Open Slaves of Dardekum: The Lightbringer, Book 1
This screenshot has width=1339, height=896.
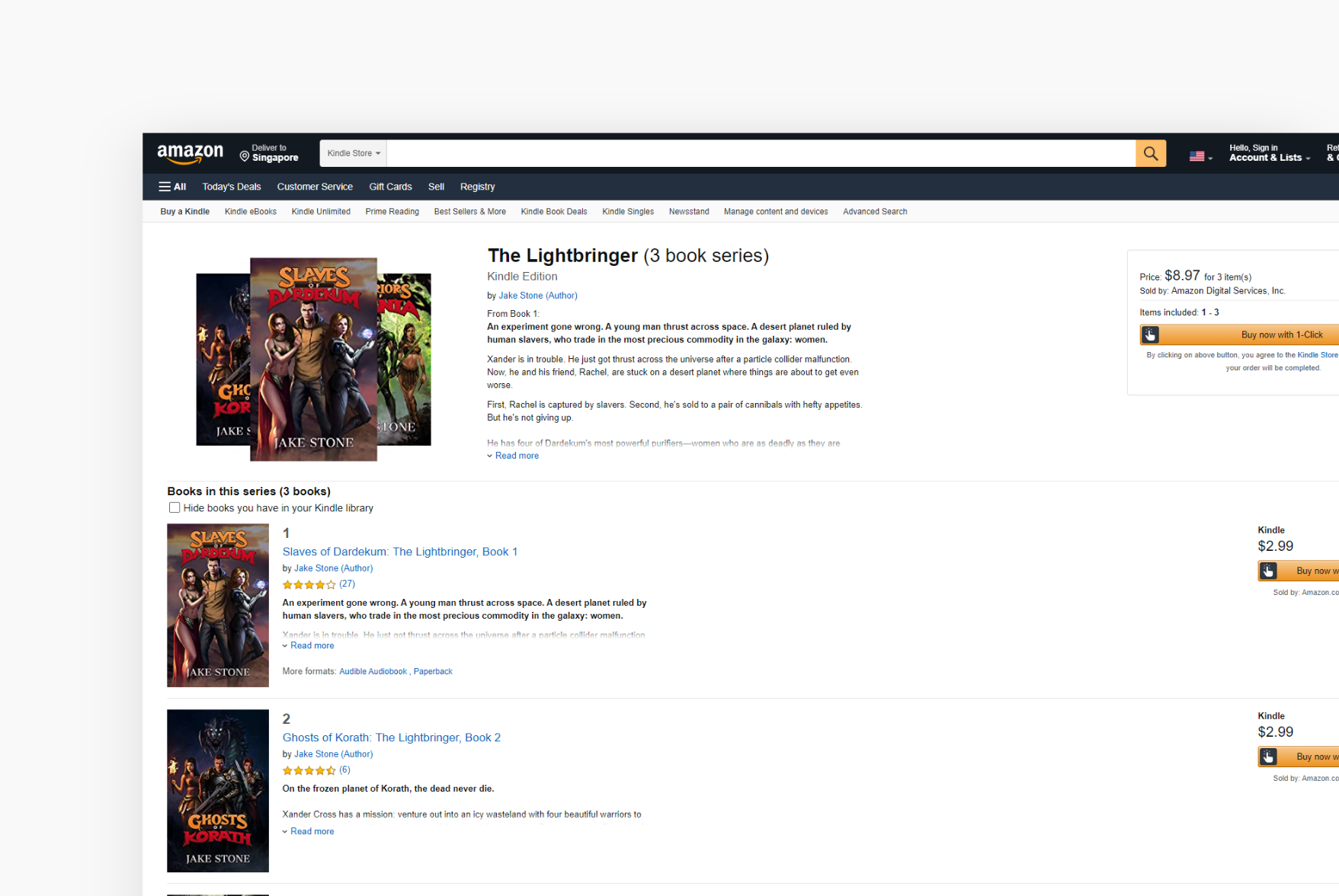tap(399, 552)
